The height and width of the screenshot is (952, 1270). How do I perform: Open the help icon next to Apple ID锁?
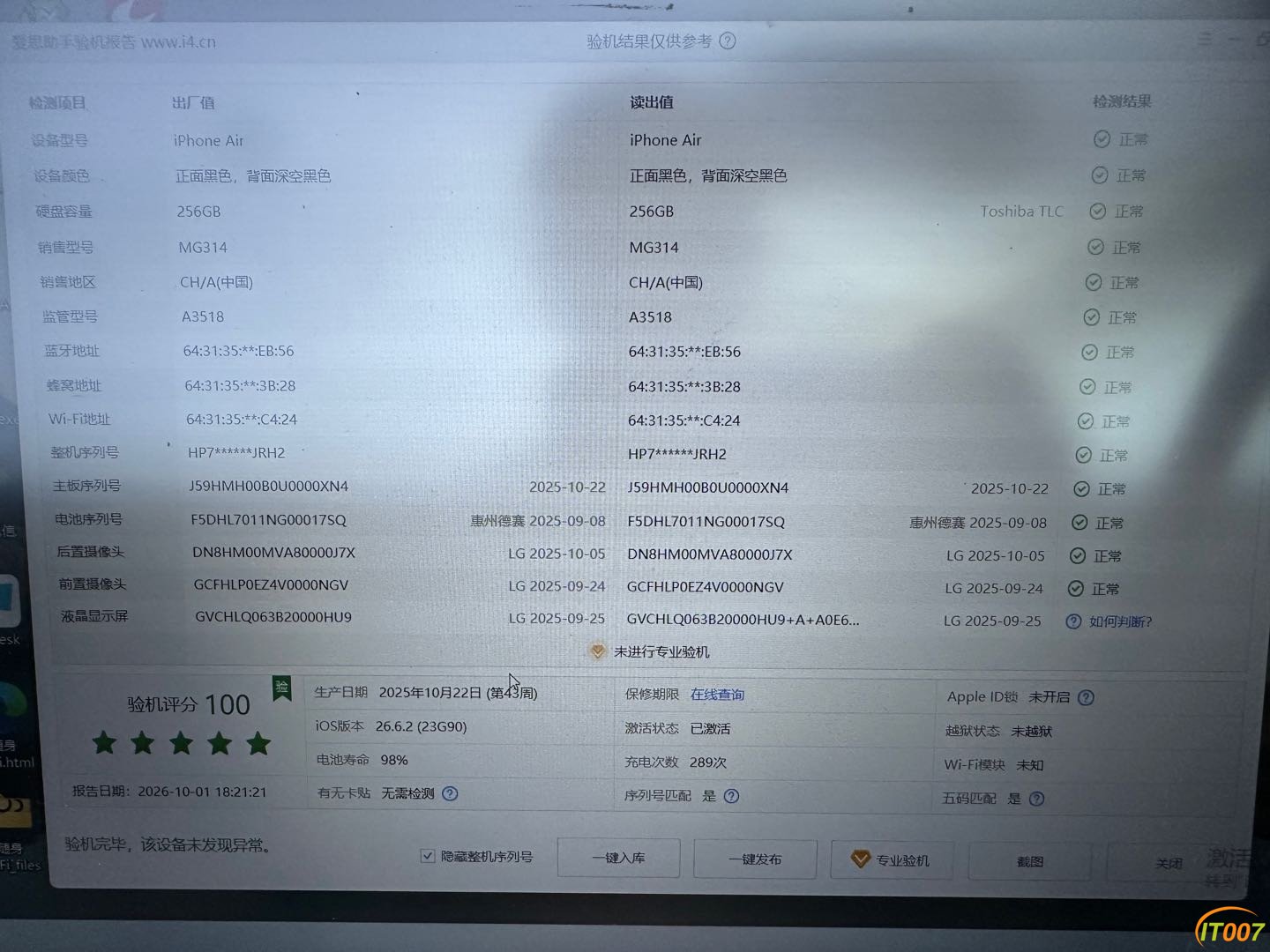click(1086, 697)
